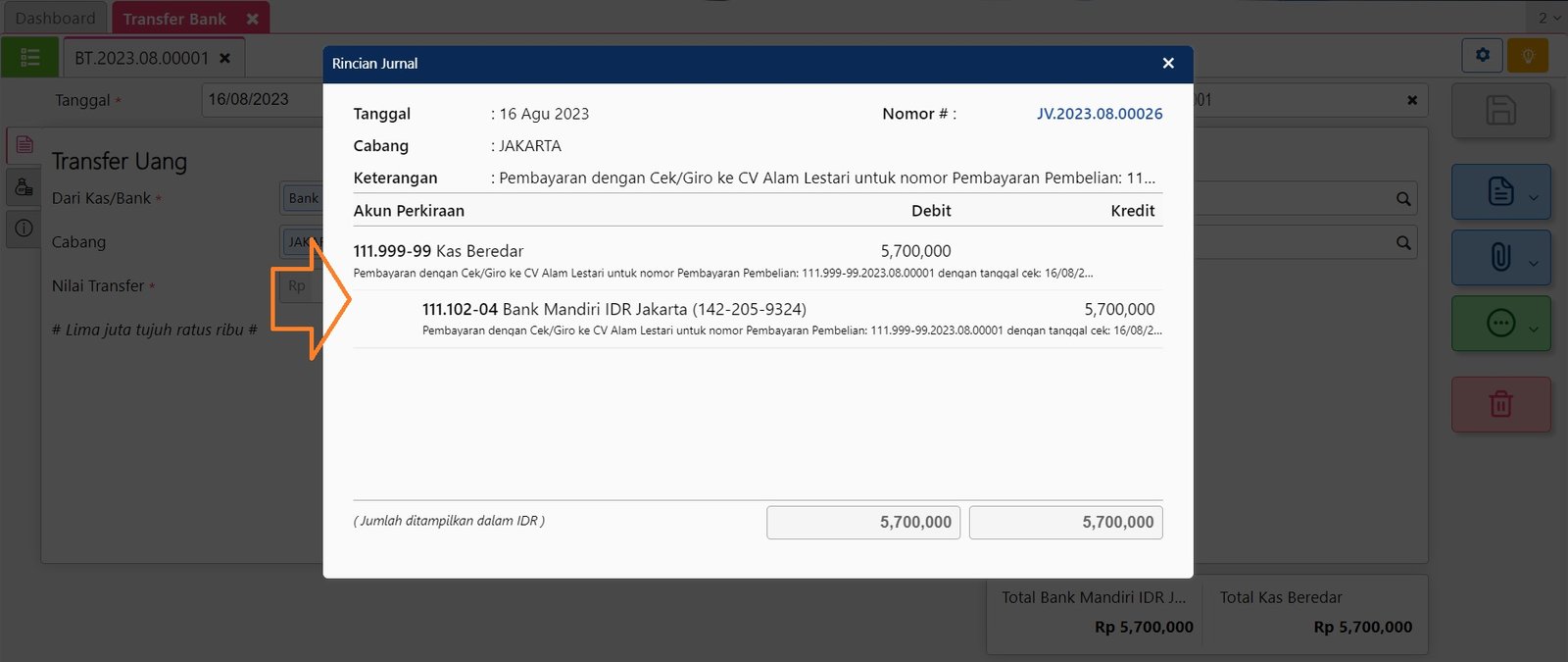Click the Tanggal date field 16/08/2023
This screenshot has height=662, width=1568.
[260, 100]
